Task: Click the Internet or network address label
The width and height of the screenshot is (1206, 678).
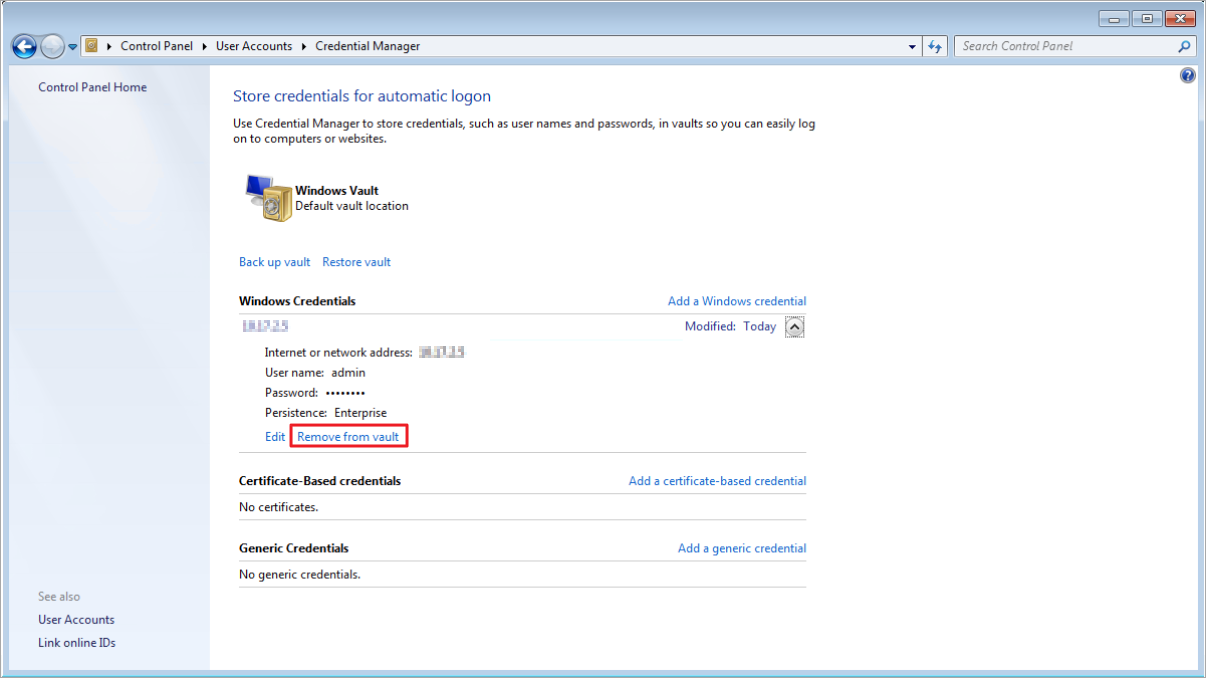Action: [x=338, y=352]
